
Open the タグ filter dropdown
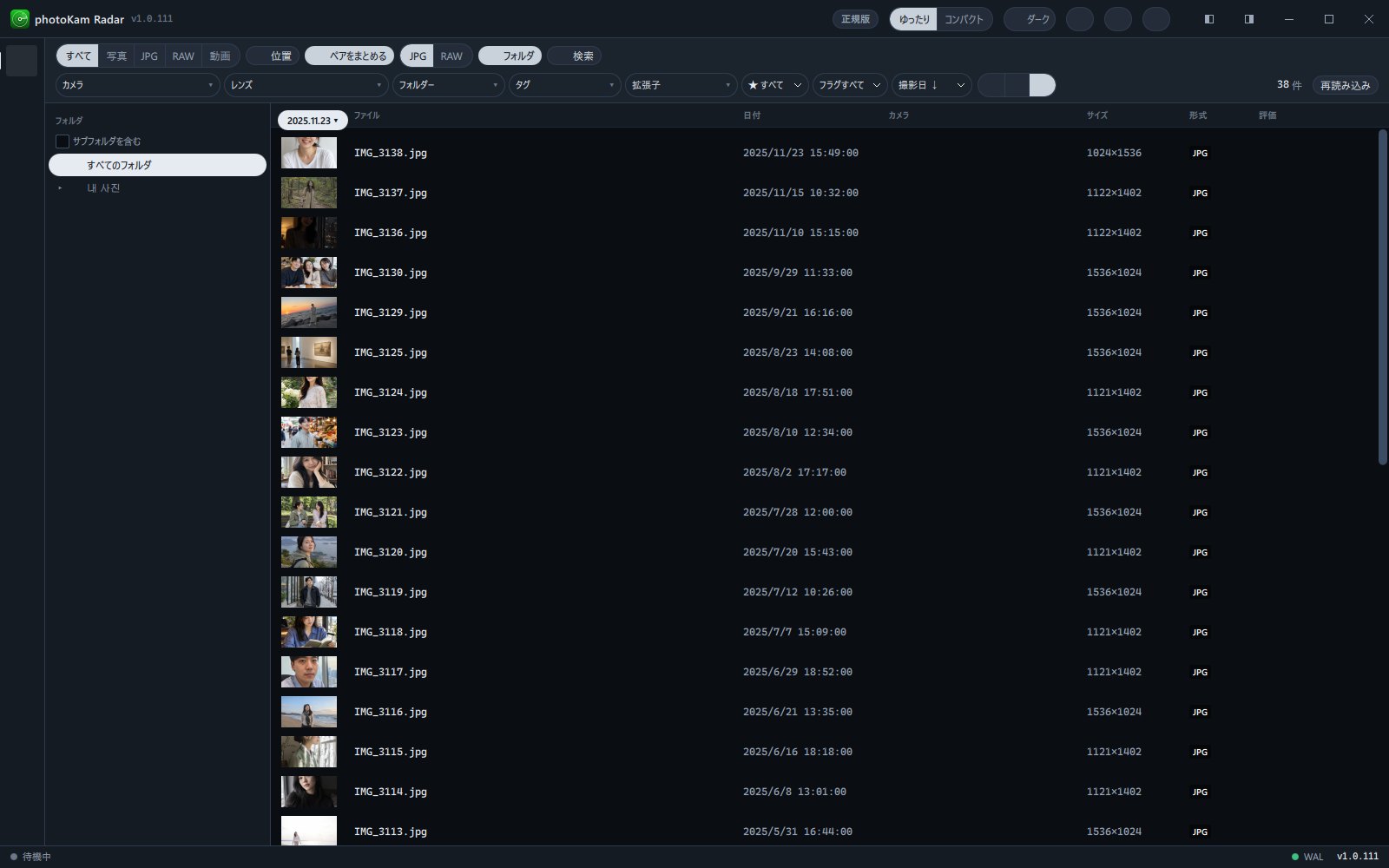564,85
